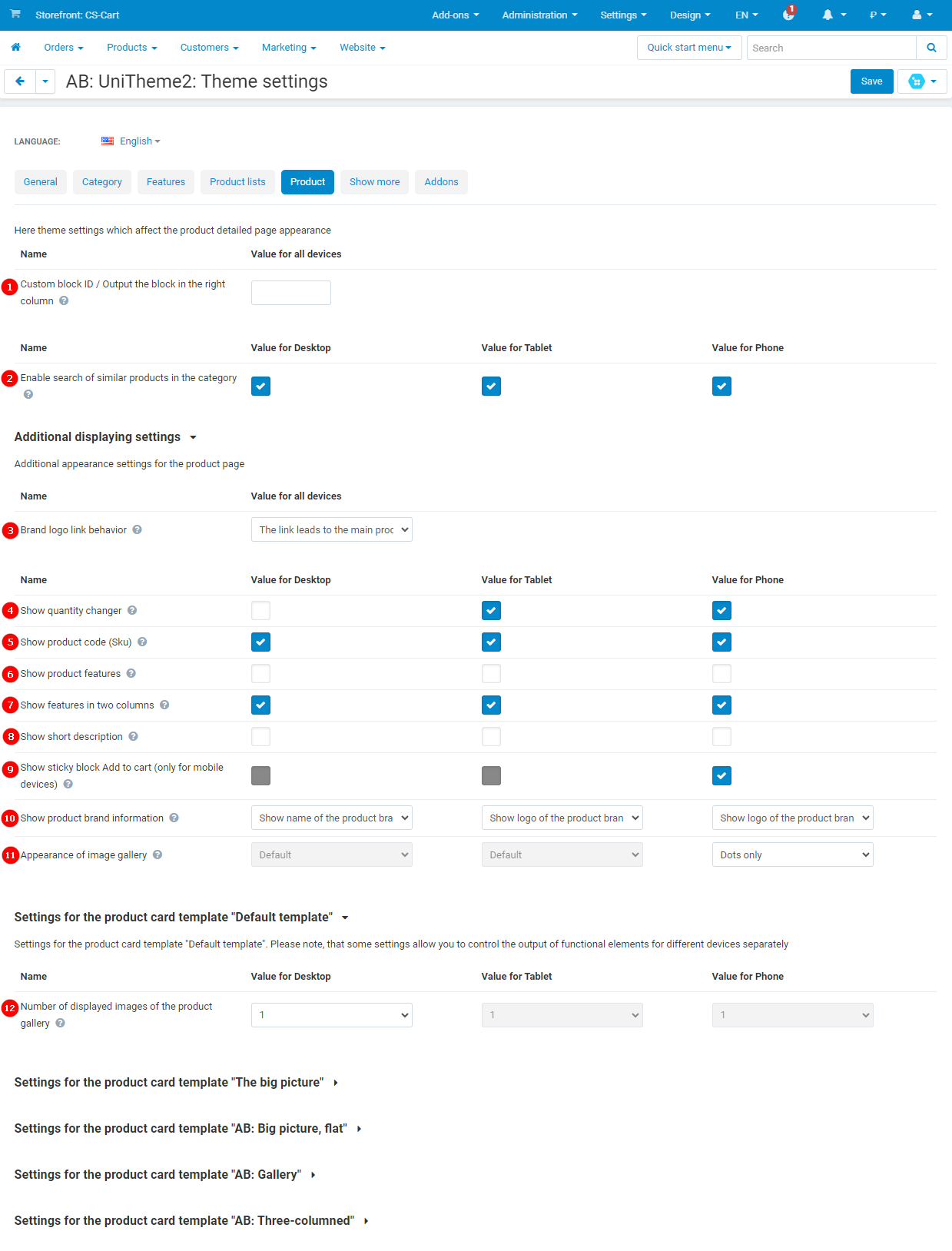Open the Quick start menu button
Viewport: 952px width, 1251px height.
click(x=688, y=48)
